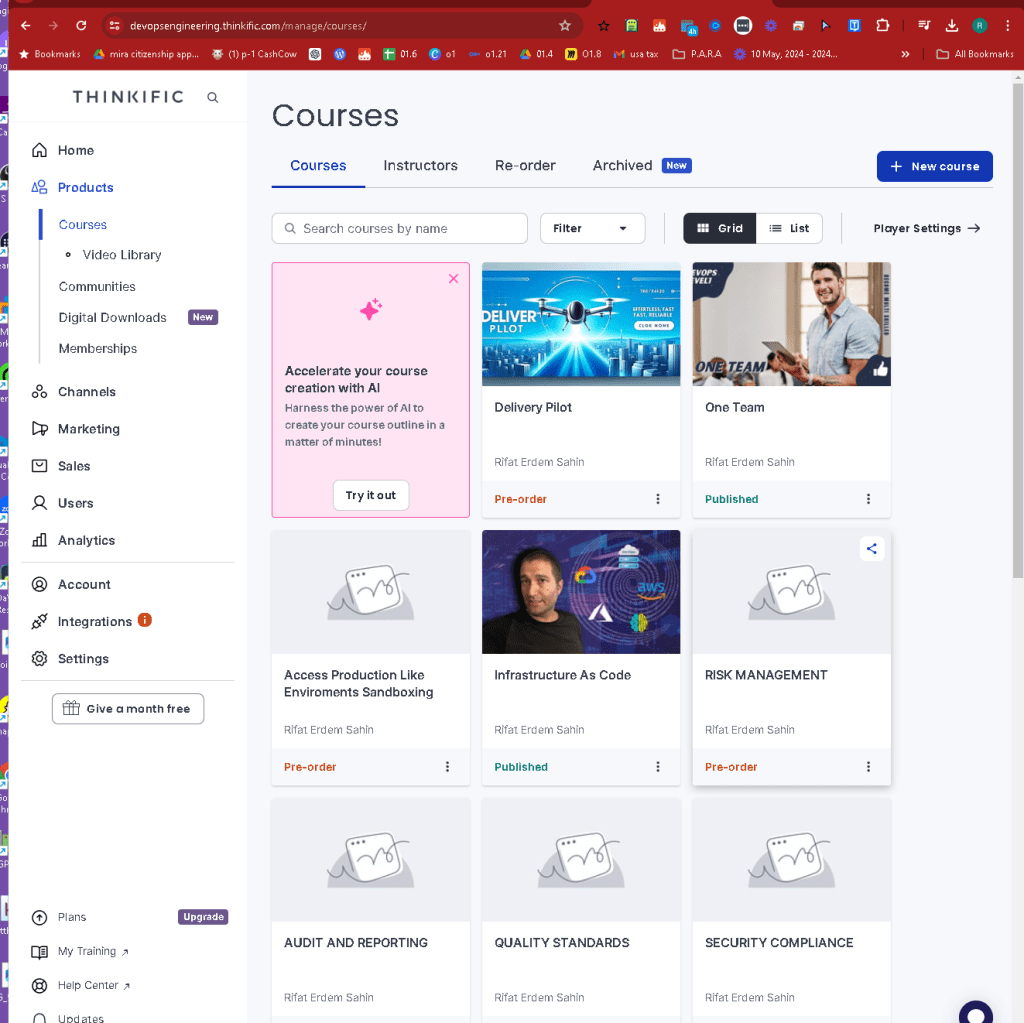Click the New course button
This screenshot has width=1024, height=1023.
click(x=935, y=167)
